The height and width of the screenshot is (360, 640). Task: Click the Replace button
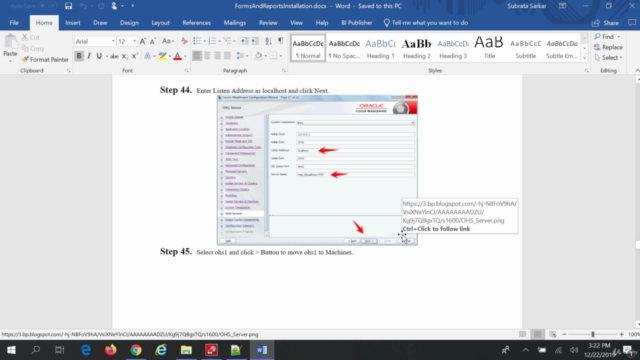[x=608, y=47]
